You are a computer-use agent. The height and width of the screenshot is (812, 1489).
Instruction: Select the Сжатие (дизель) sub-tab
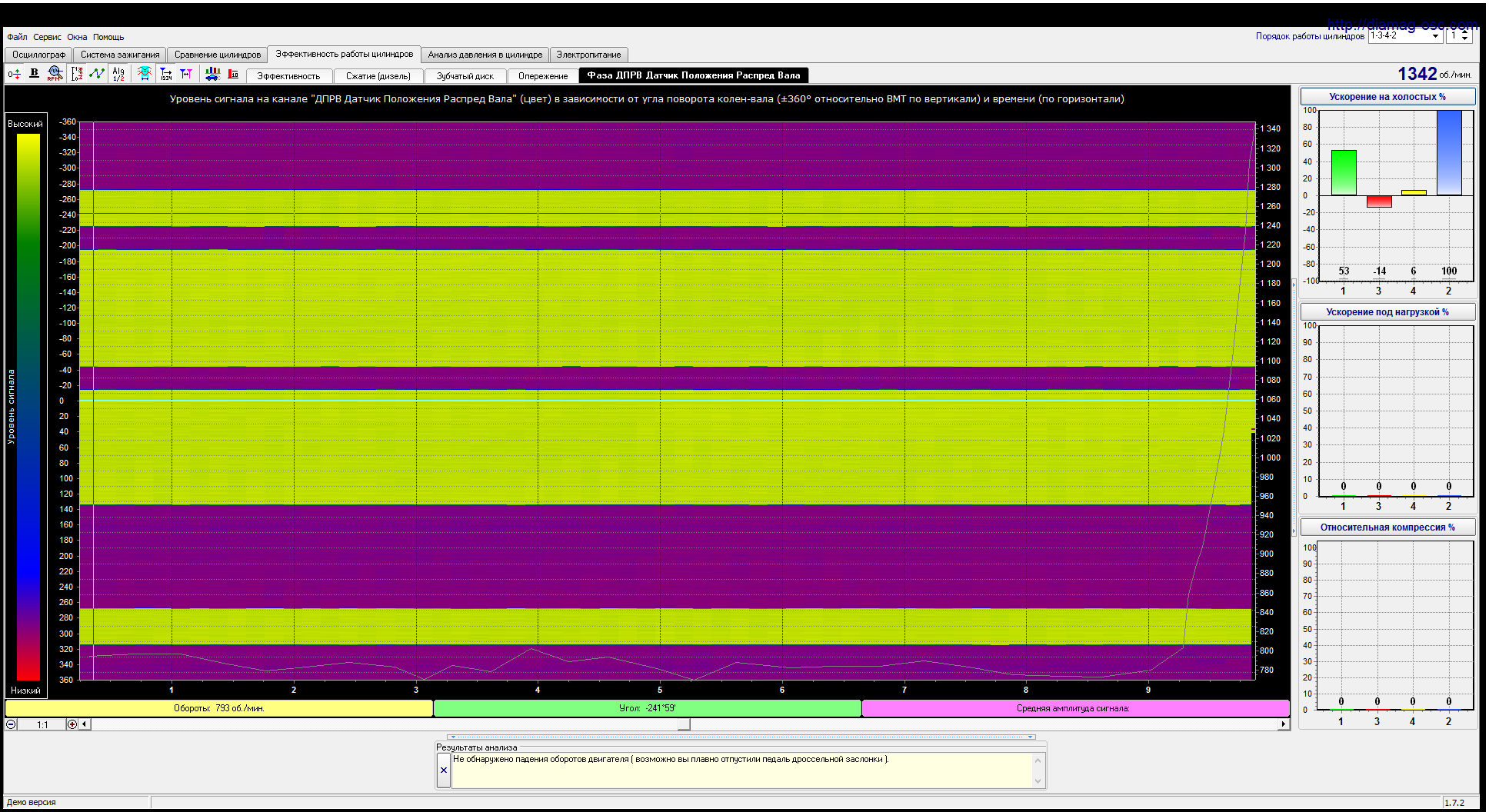(x=378, y=76)
